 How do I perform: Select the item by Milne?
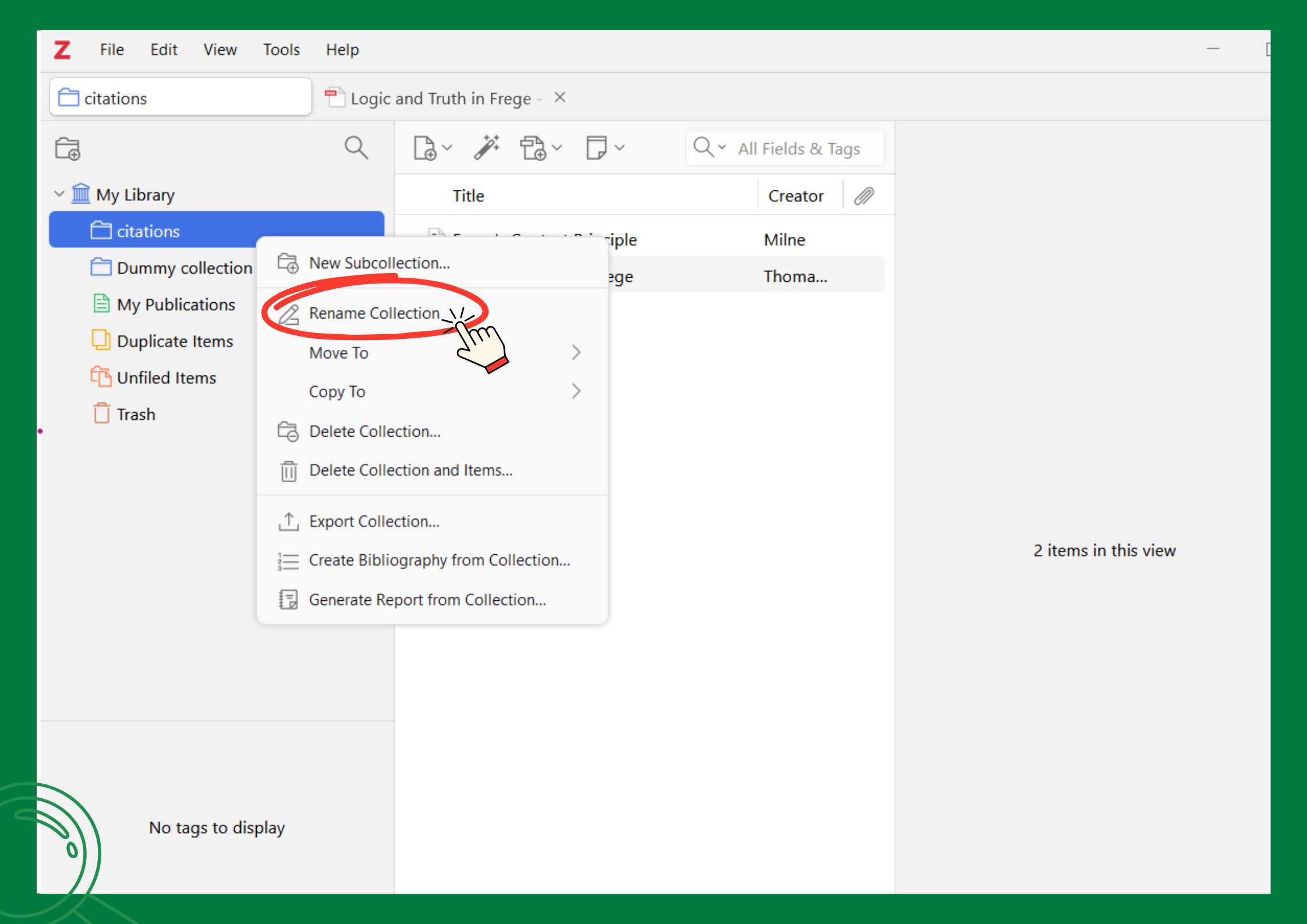click(784, 239)
